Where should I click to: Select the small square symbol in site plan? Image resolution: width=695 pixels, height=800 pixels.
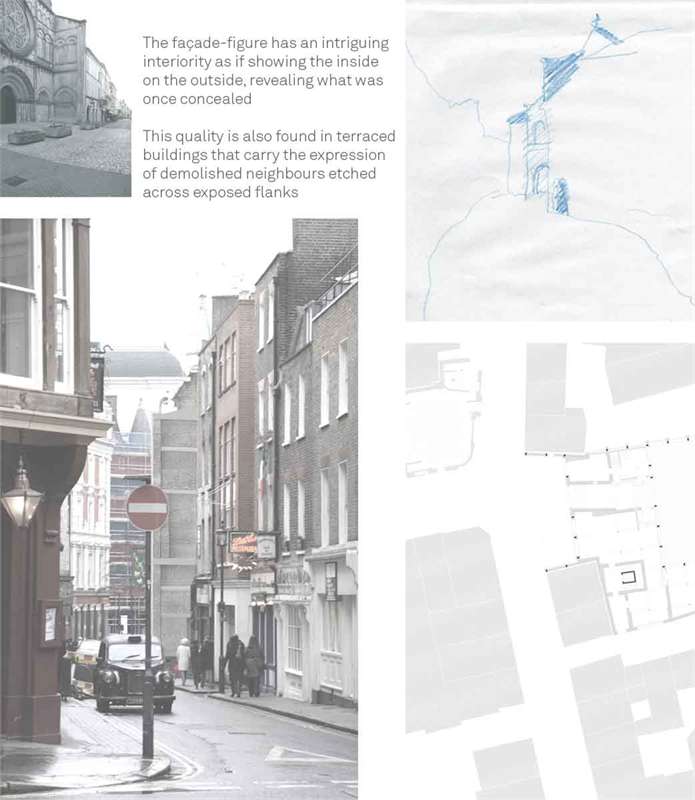(x=628, y=576)
